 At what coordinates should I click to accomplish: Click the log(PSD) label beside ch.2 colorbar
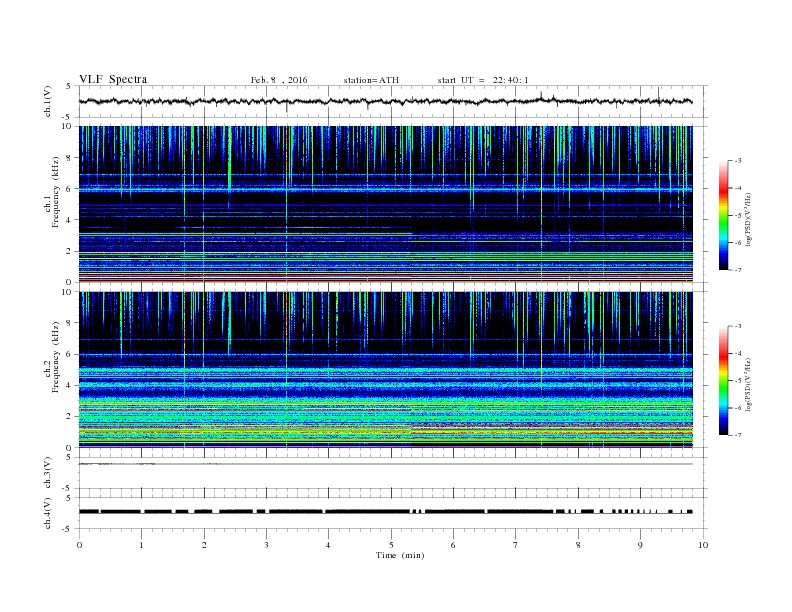click(749, 385)
